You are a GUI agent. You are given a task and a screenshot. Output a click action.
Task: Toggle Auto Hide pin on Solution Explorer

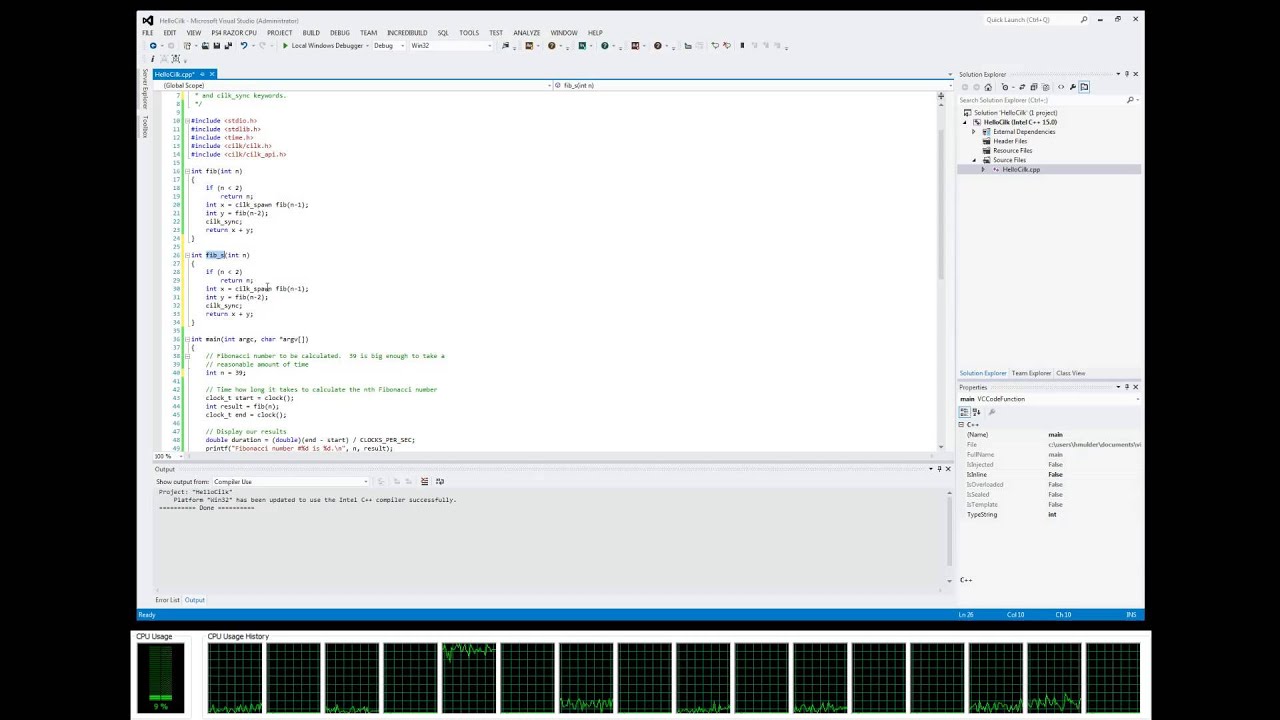[1126, 74]
